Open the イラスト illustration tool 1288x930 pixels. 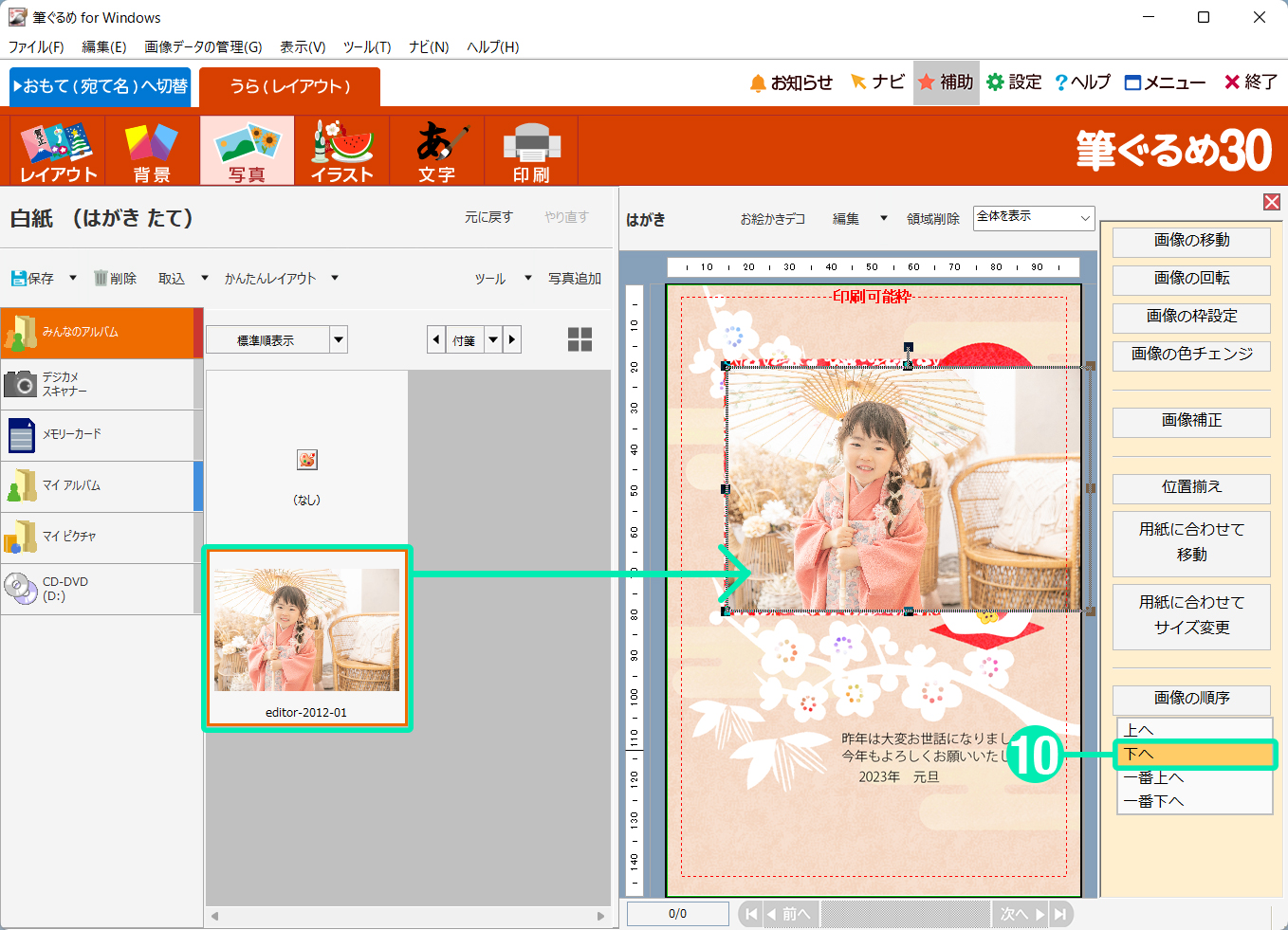coord(341,152)
